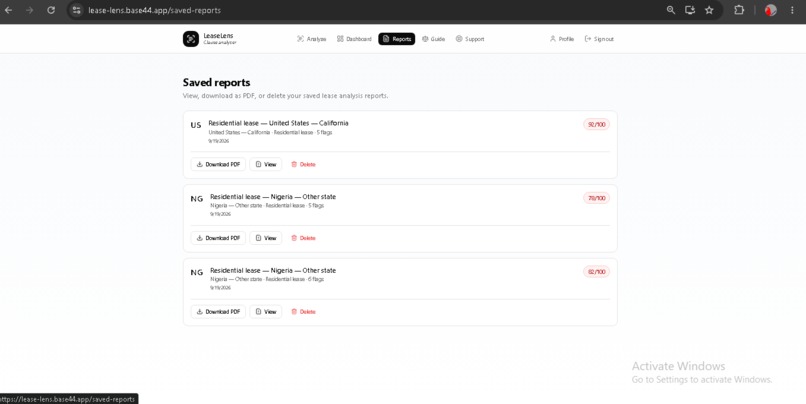806x404 pixels.
Task: Open the Analyze page
Action: click(312, 39)
